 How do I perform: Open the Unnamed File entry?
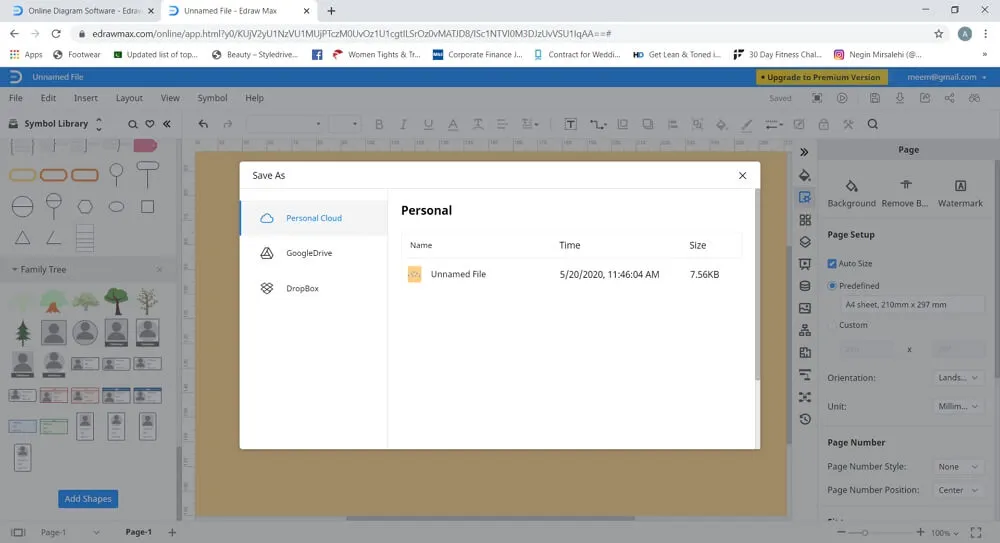tap(458, 274)
